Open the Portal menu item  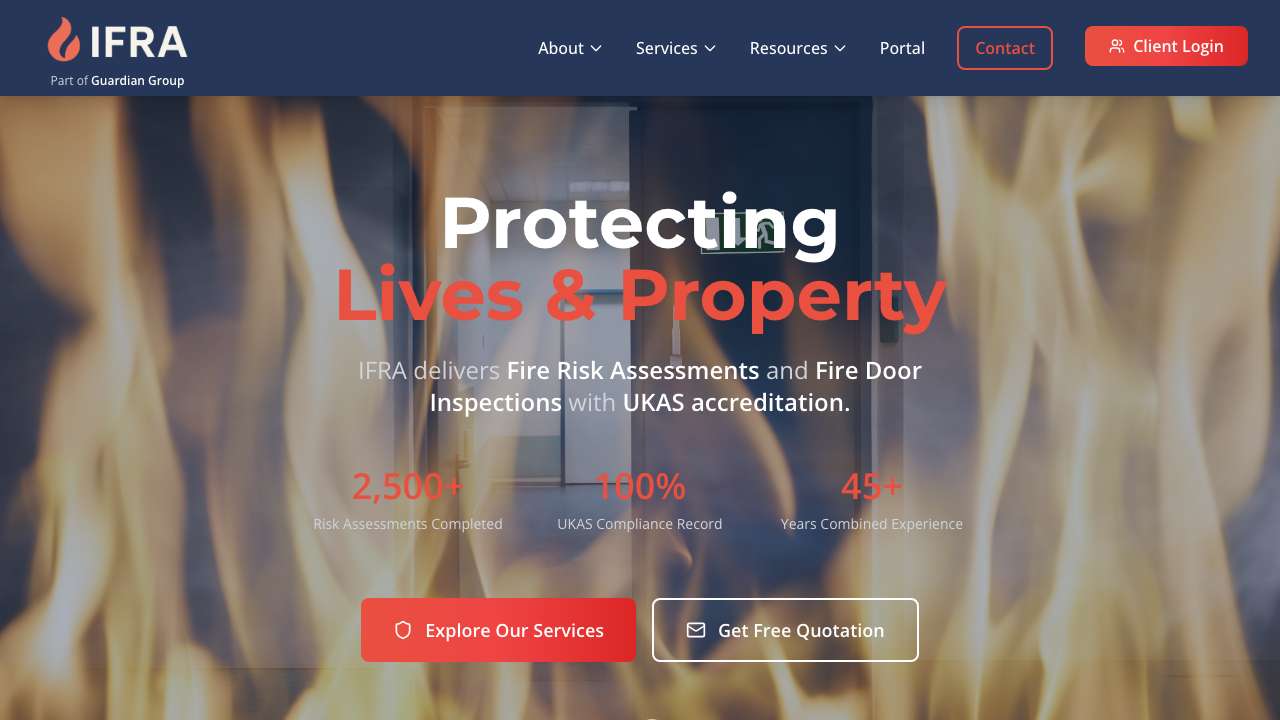pos(902,48)
